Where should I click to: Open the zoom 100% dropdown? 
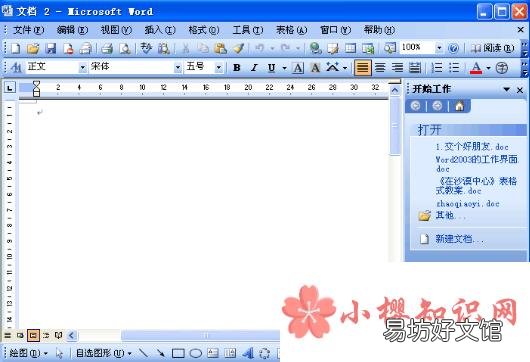[x=439, y=48]
